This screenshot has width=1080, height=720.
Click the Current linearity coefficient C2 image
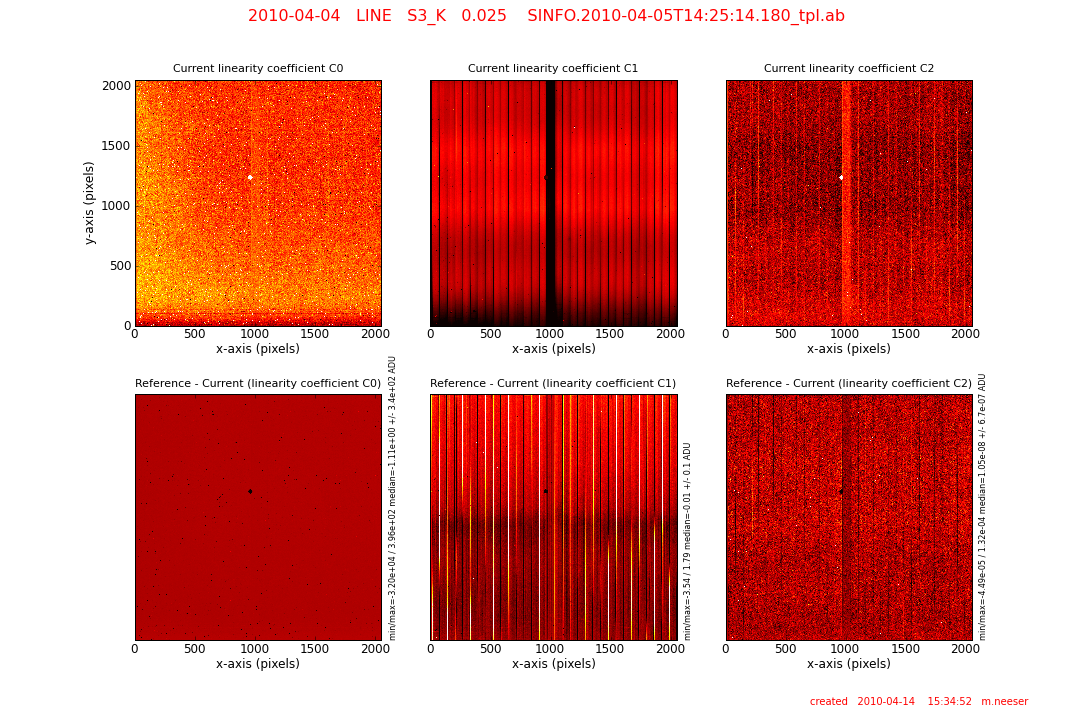pos(849,203)
